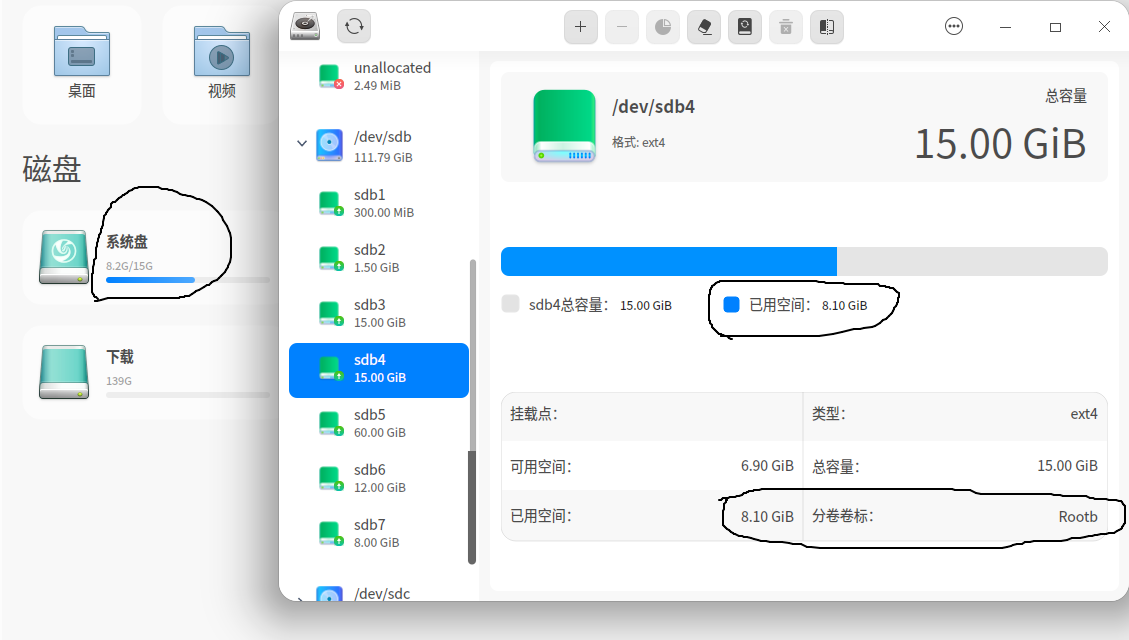Image resolution: width=1129 pixels, height=640 pixels.
Task: Click the large green /dev/sdb4 drive icon
Action: [564, 126]
